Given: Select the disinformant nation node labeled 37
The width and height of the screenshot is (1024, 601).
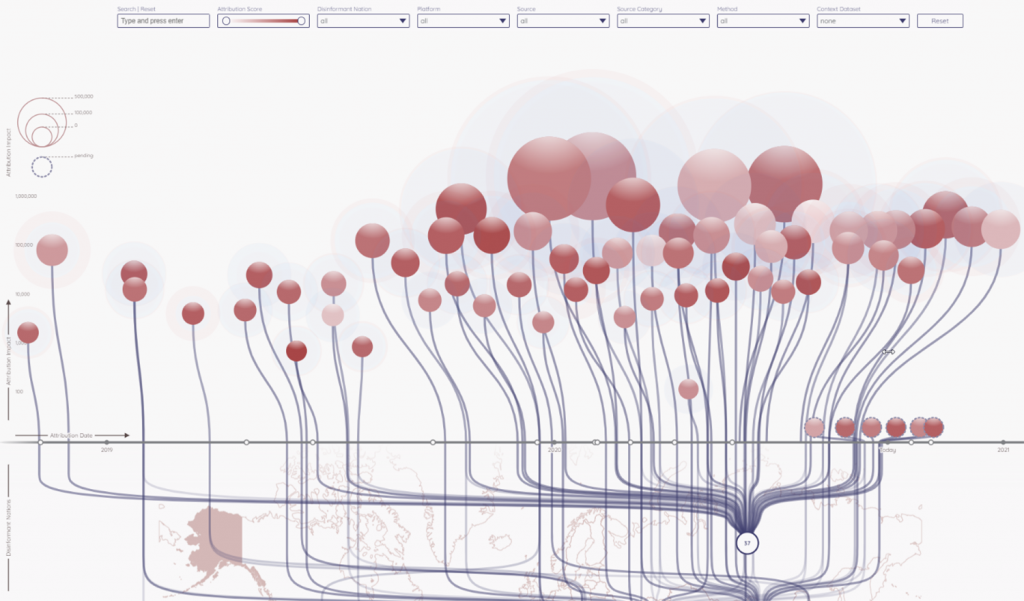Looking at the screenshot, I should (x=747, y=543).
